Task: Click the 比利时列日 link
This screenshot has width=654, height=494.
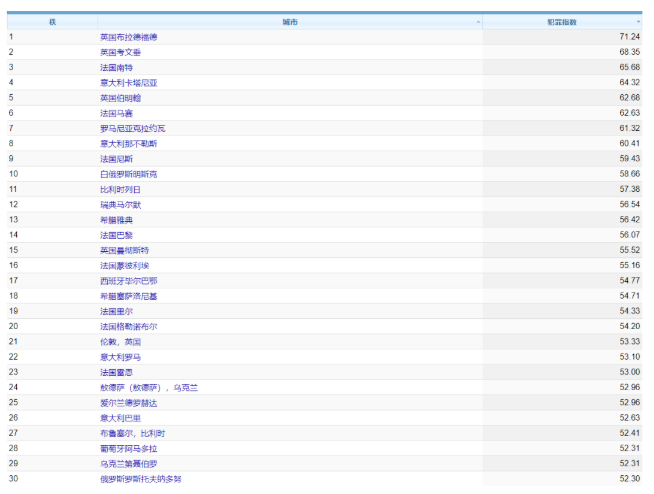Action: (x=120, y=189)
